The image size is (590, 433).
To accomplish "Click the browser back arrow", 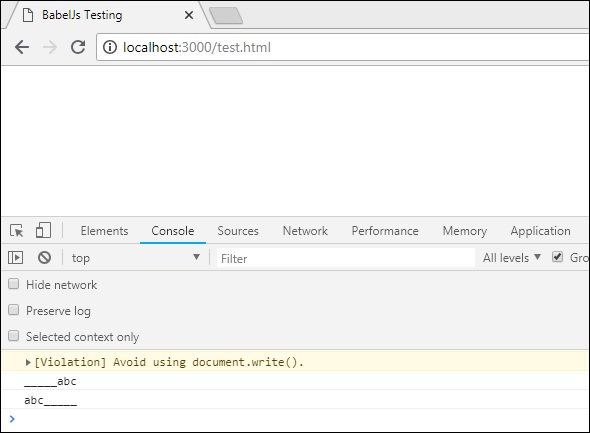I will [22, 47].
